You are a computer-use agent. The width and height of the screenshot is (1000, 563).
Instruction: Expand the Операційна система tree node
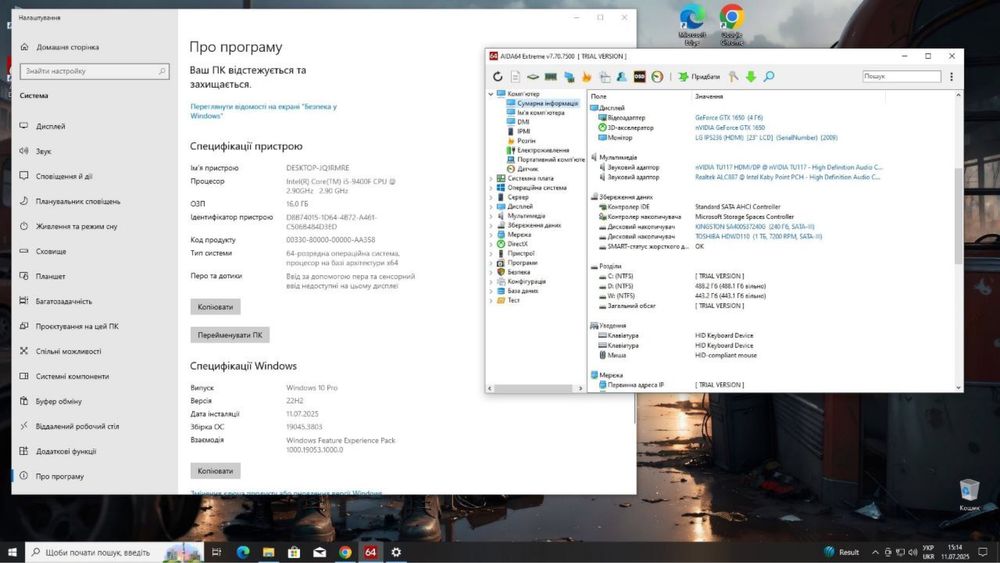point(490,188)
